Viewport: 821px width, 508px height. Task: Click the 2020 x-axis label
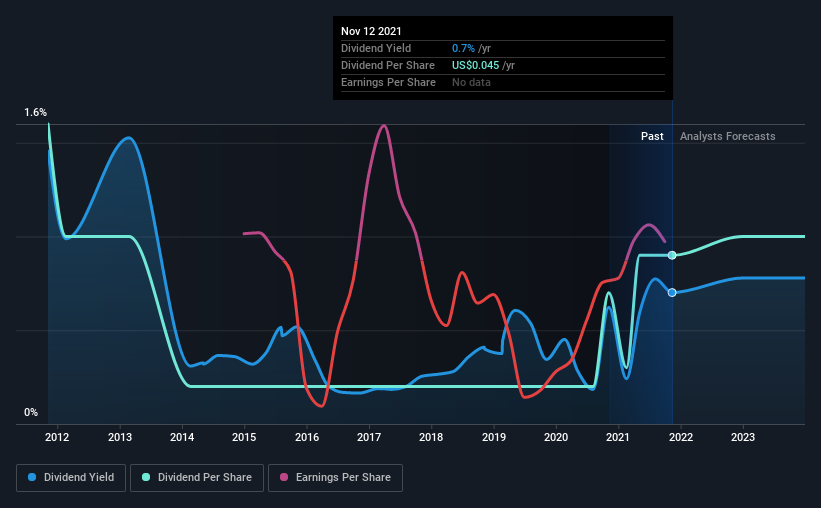click(x=556, y=437)
